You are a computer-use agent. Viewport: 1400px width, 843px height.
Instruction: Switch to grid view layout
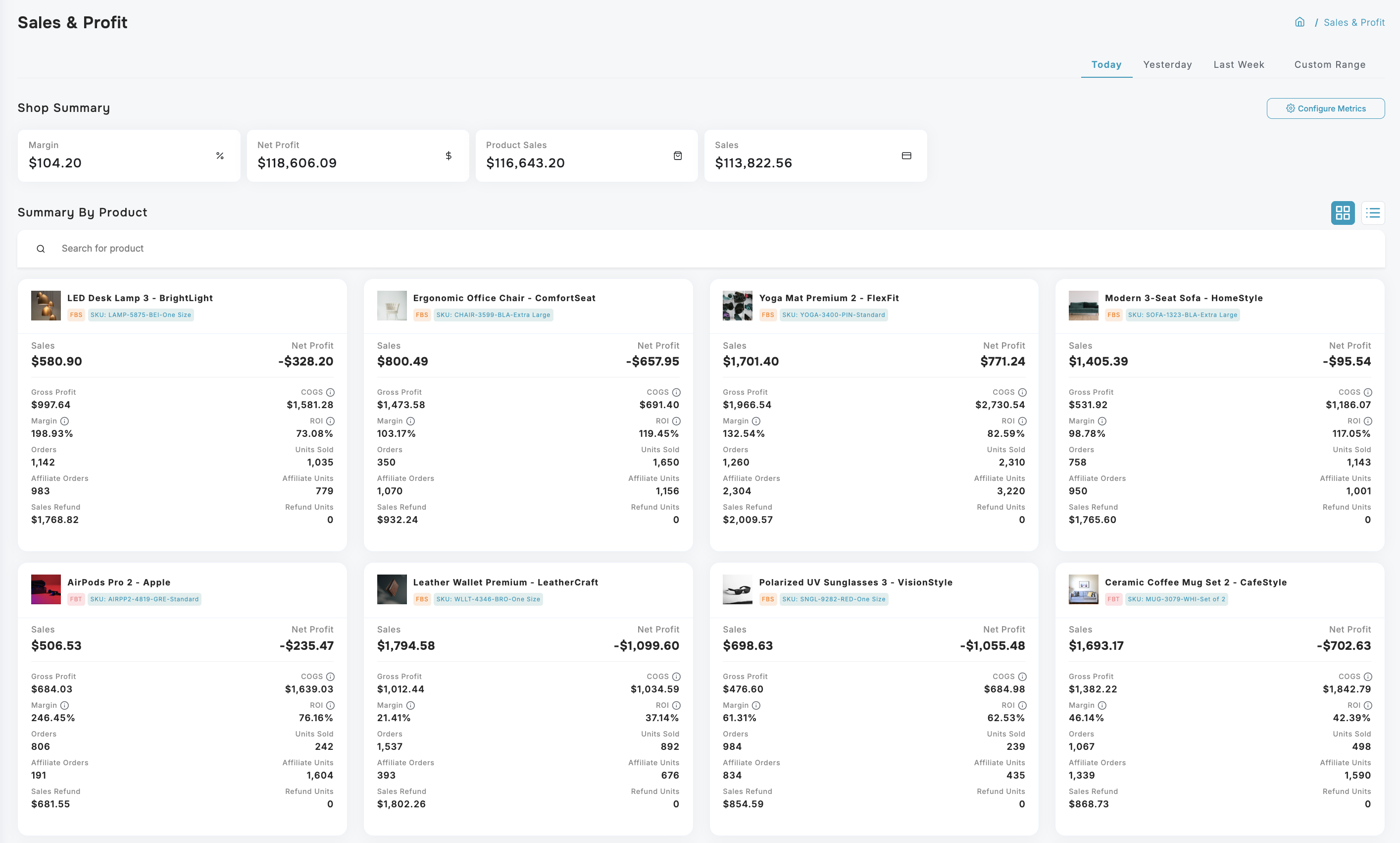pos(1343,213)
